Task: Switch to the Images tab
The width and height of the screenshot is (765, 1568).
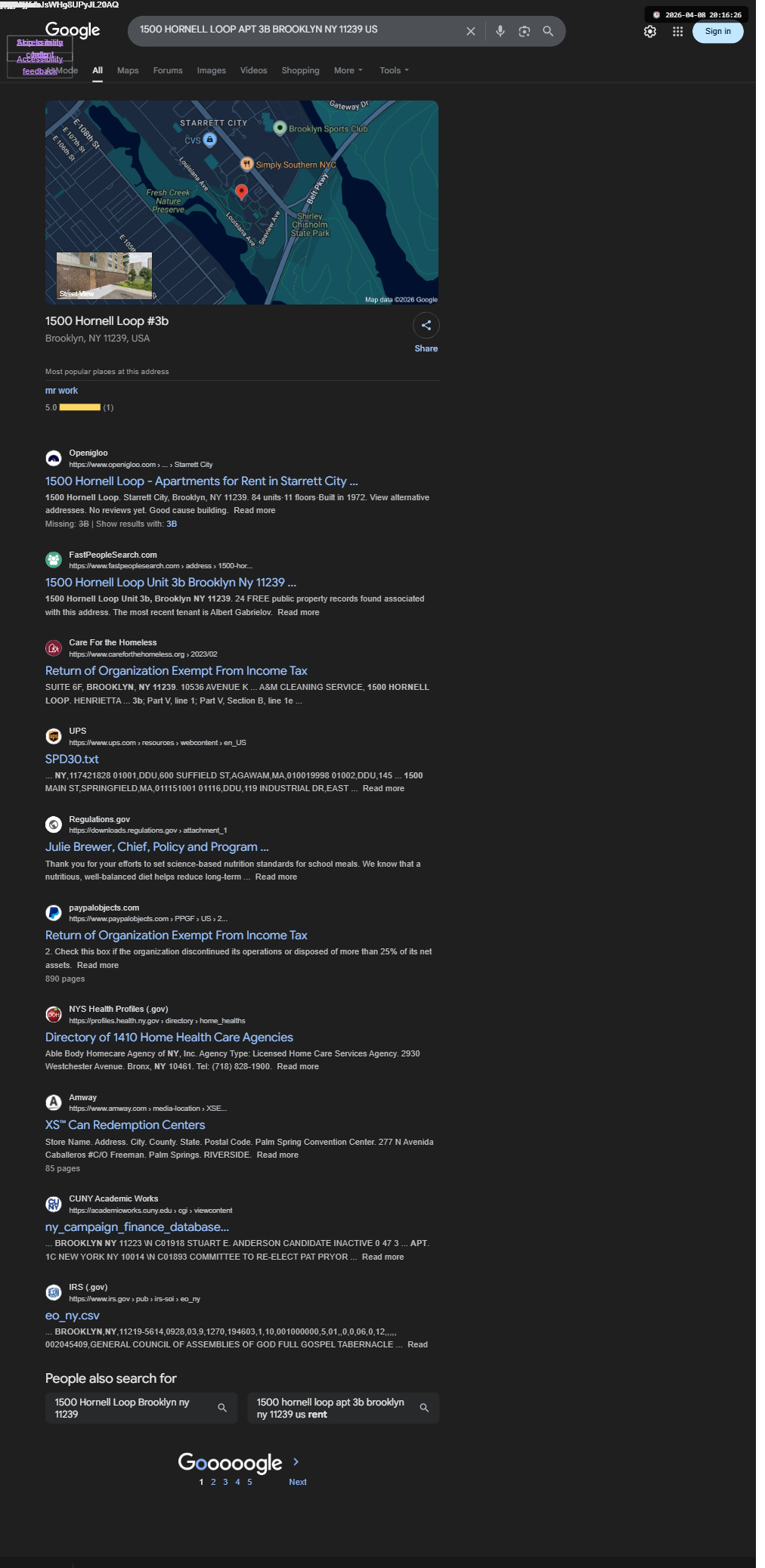Action: (212, 70)
